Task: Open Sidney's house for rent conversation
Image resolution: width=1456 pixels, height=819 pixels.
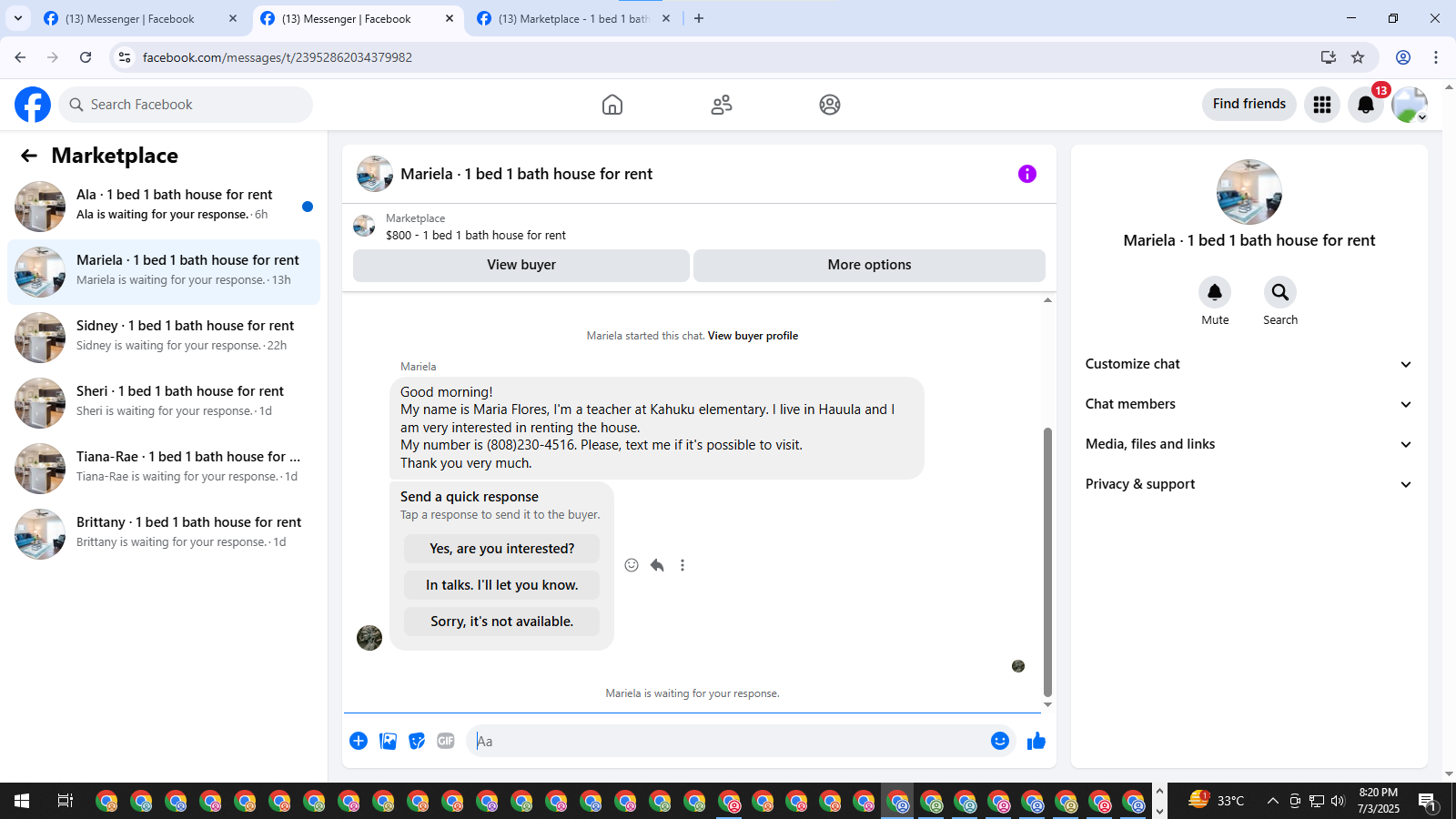Action: coord(164,338)
